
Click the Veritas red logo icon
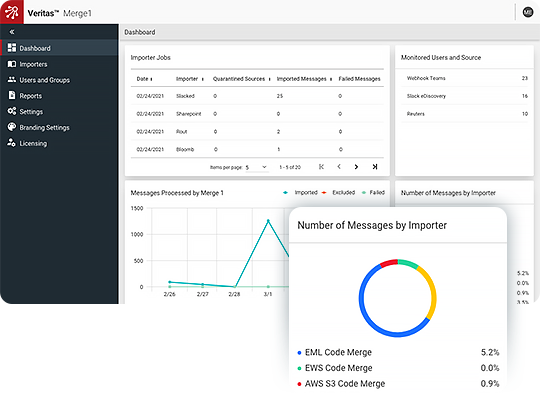point(12,12)
